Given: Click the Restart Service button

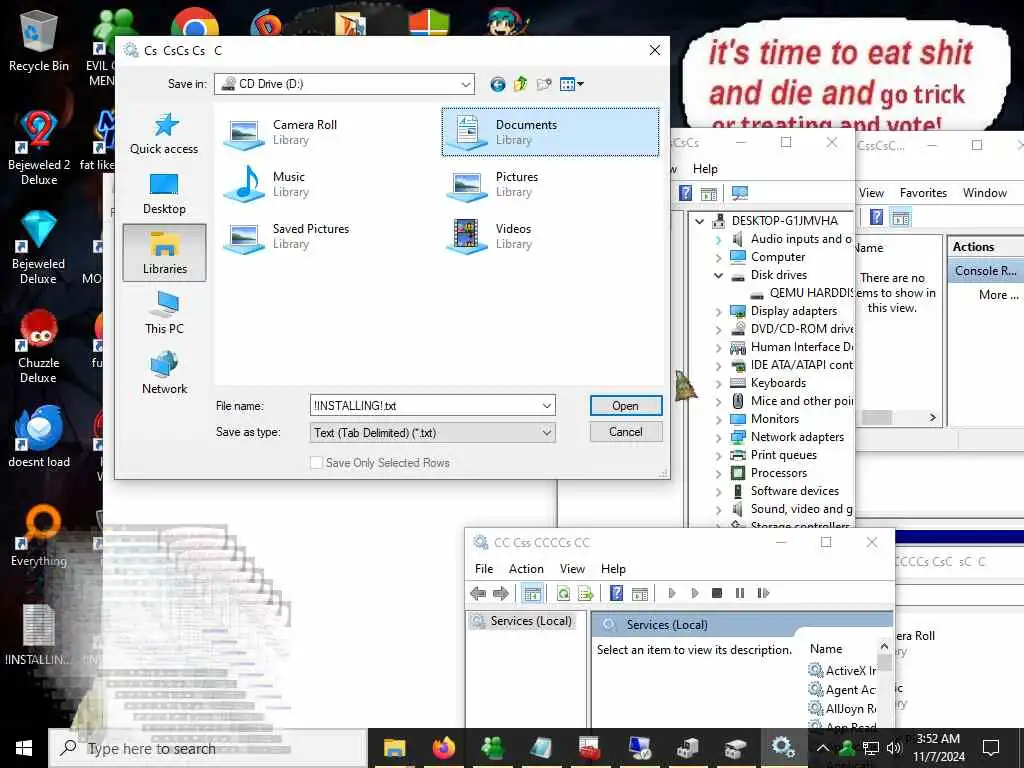Looking at the screenshot, I should [763, 593].
